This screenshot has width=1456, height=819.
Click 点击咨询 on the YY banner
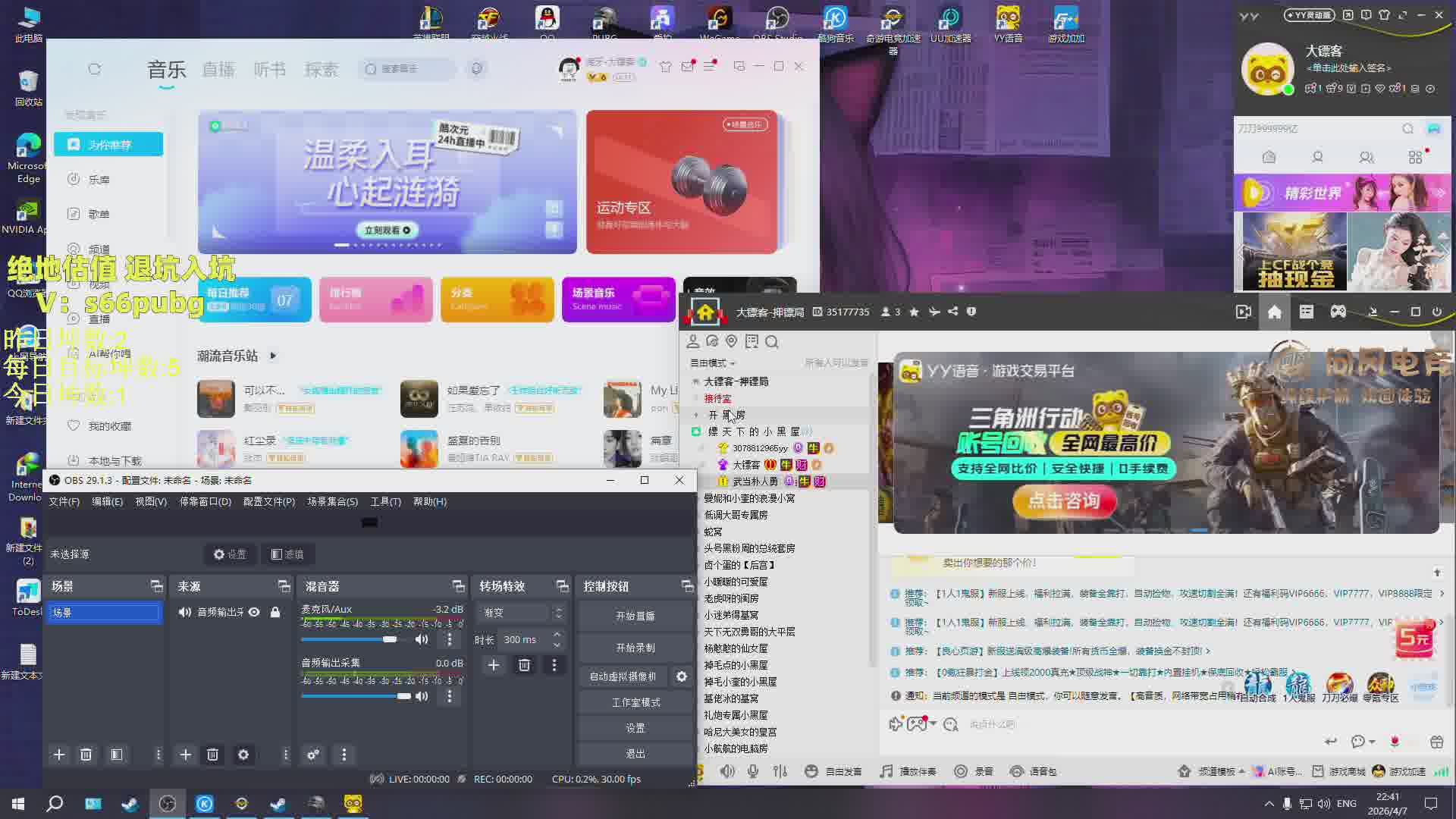point(1063,500)
